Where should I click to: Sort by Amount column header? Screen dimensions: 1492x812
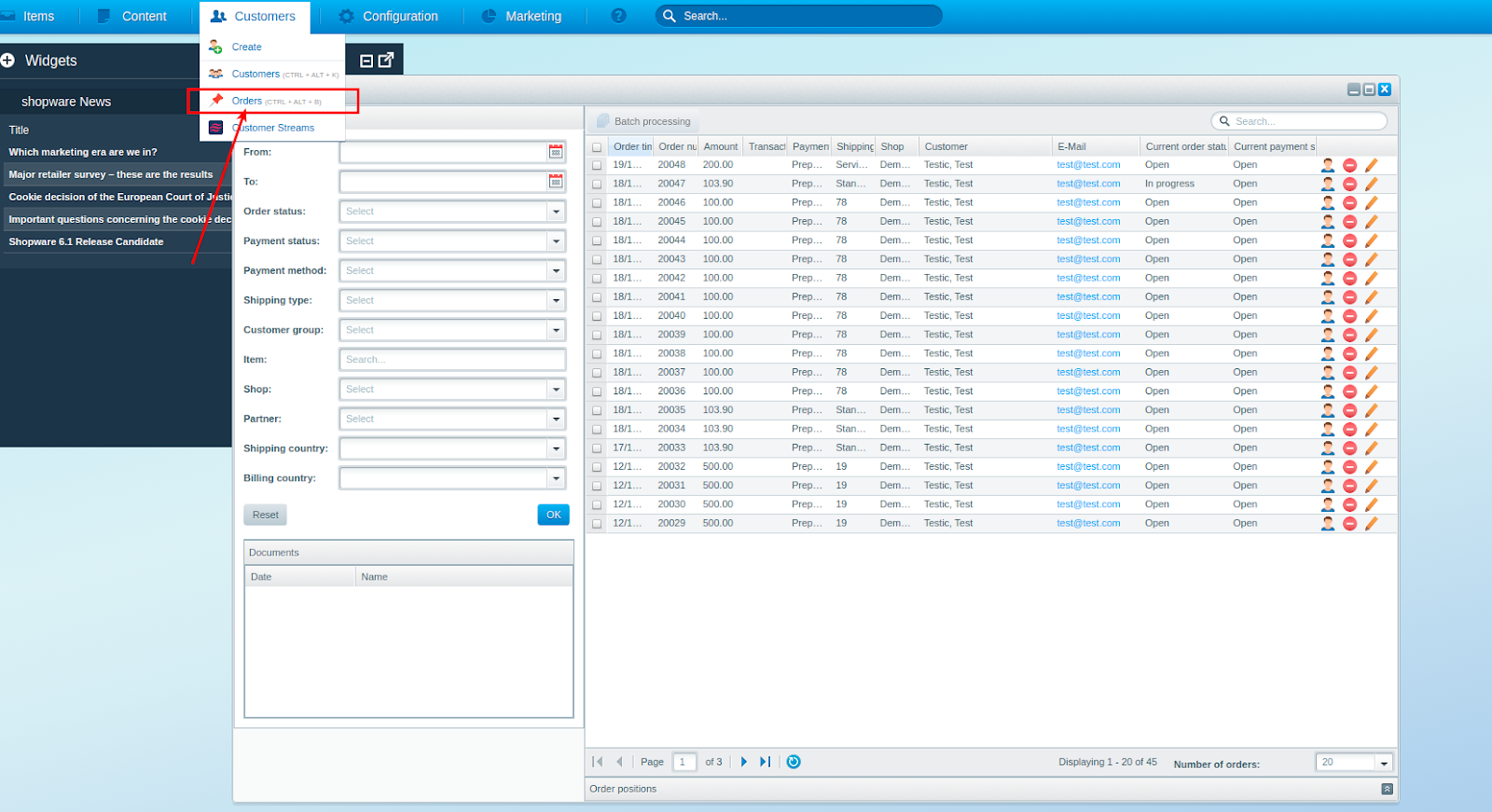tap(721, 146)
